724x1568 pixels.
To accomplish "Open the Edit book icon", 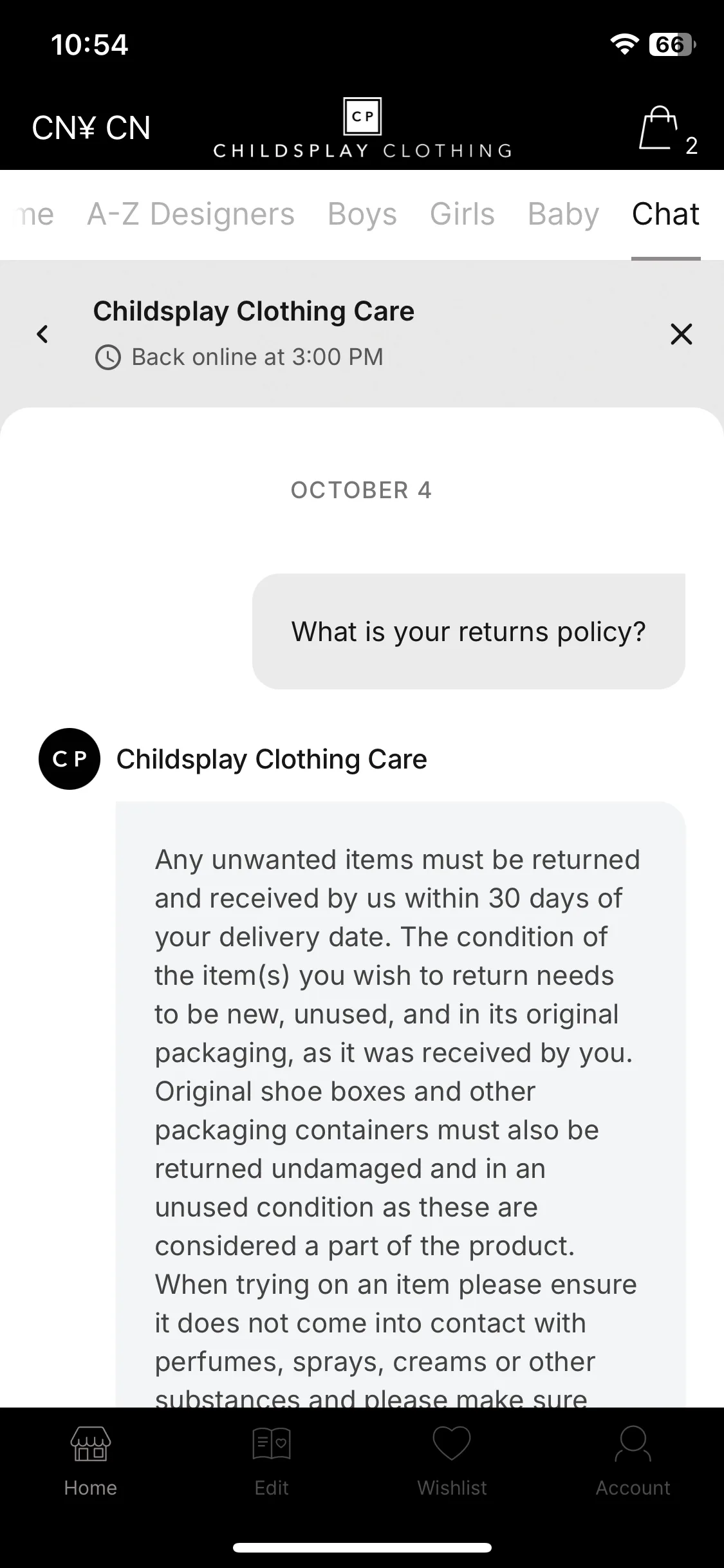I will pos(272,1444).
